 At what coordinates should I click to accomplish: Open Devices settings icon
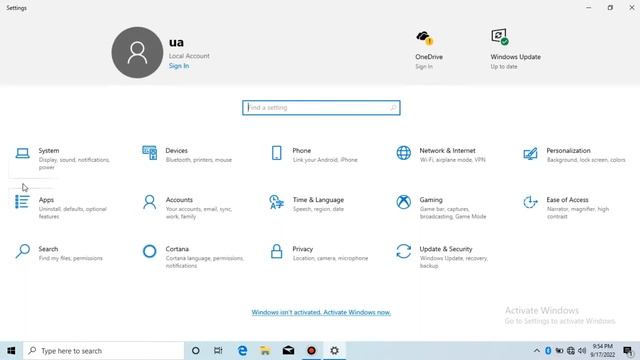click(149, 153)
